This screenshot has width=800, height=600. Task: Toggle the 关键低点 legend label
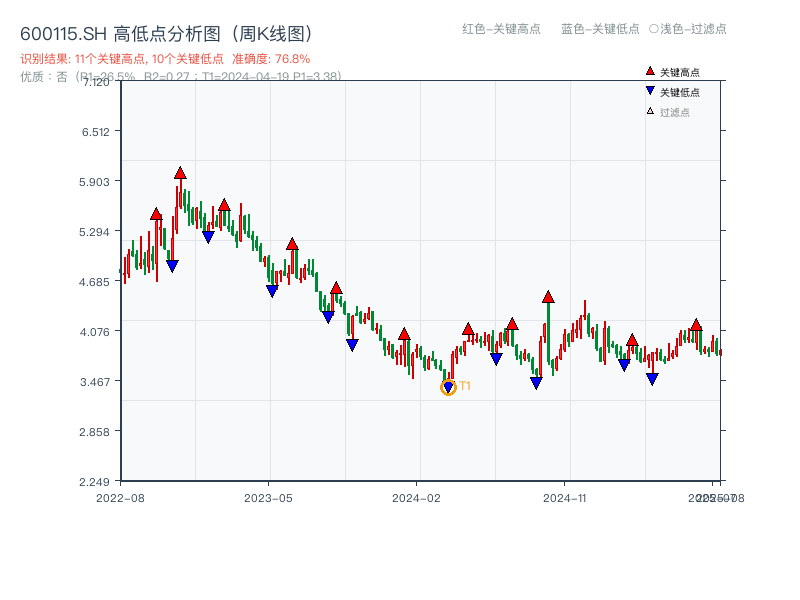pyautogui.click(x=680, y=92)
